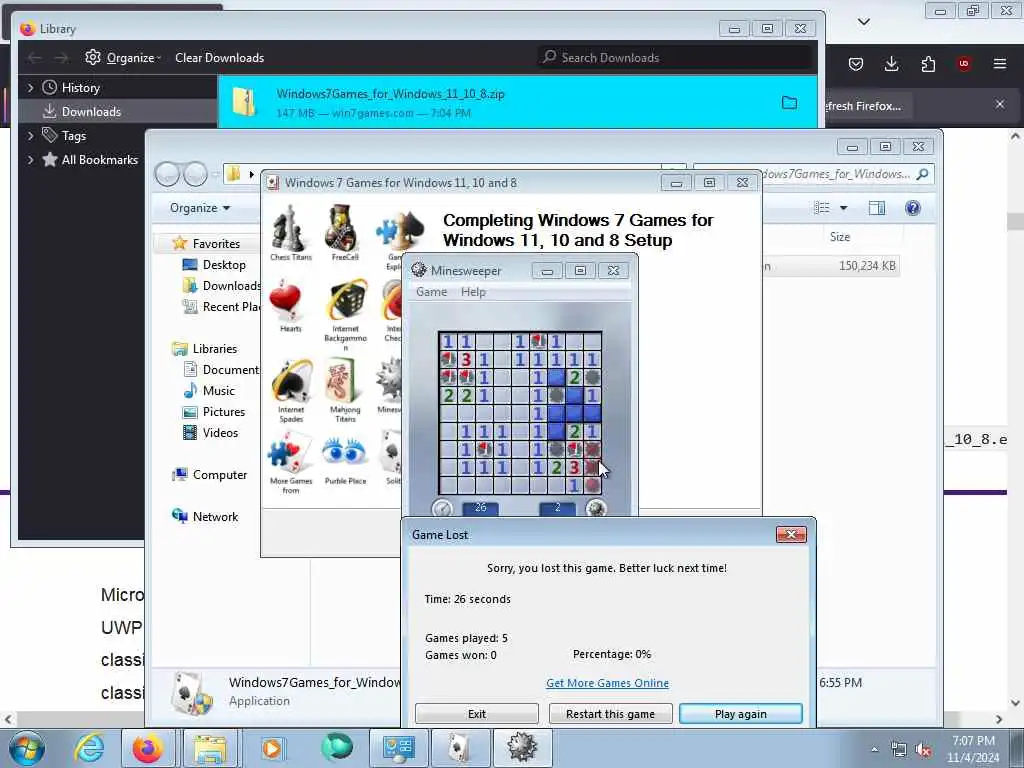Viewport: 1024px width, 768px height.
Task: Open Firefox hamburger menu
Action: pyautogui.click(x=1000, y=64)
